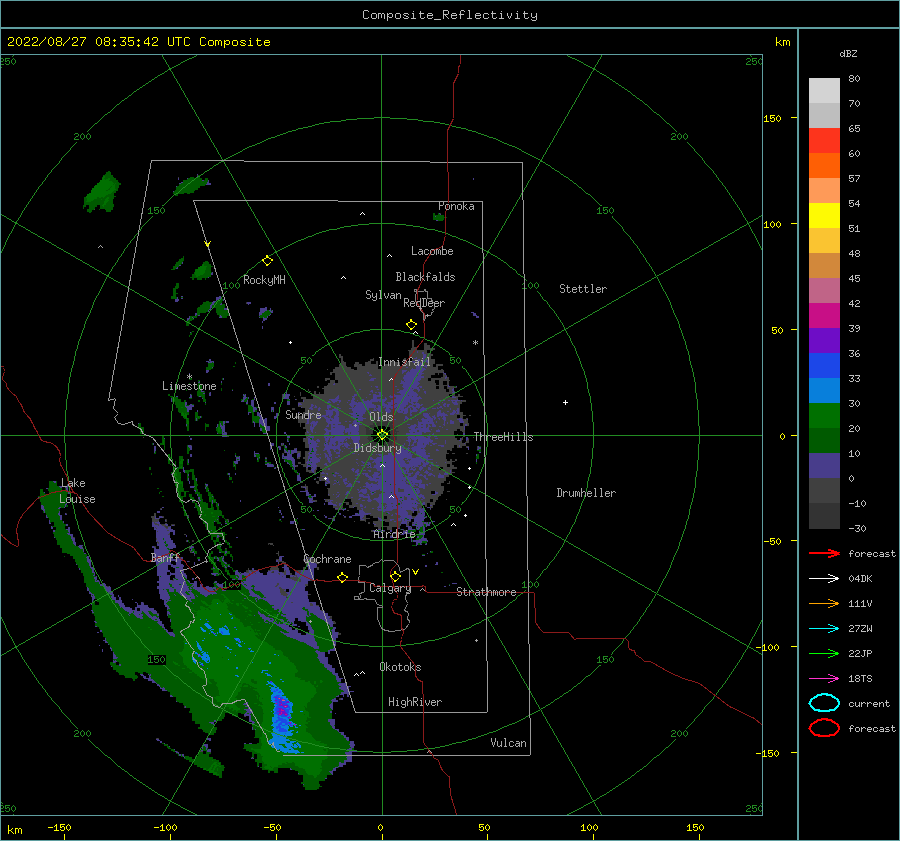Viewport: 900px width, 841px height.
Task: Pick the green 20-30 dBZ swatch
Action: [824, 415]
